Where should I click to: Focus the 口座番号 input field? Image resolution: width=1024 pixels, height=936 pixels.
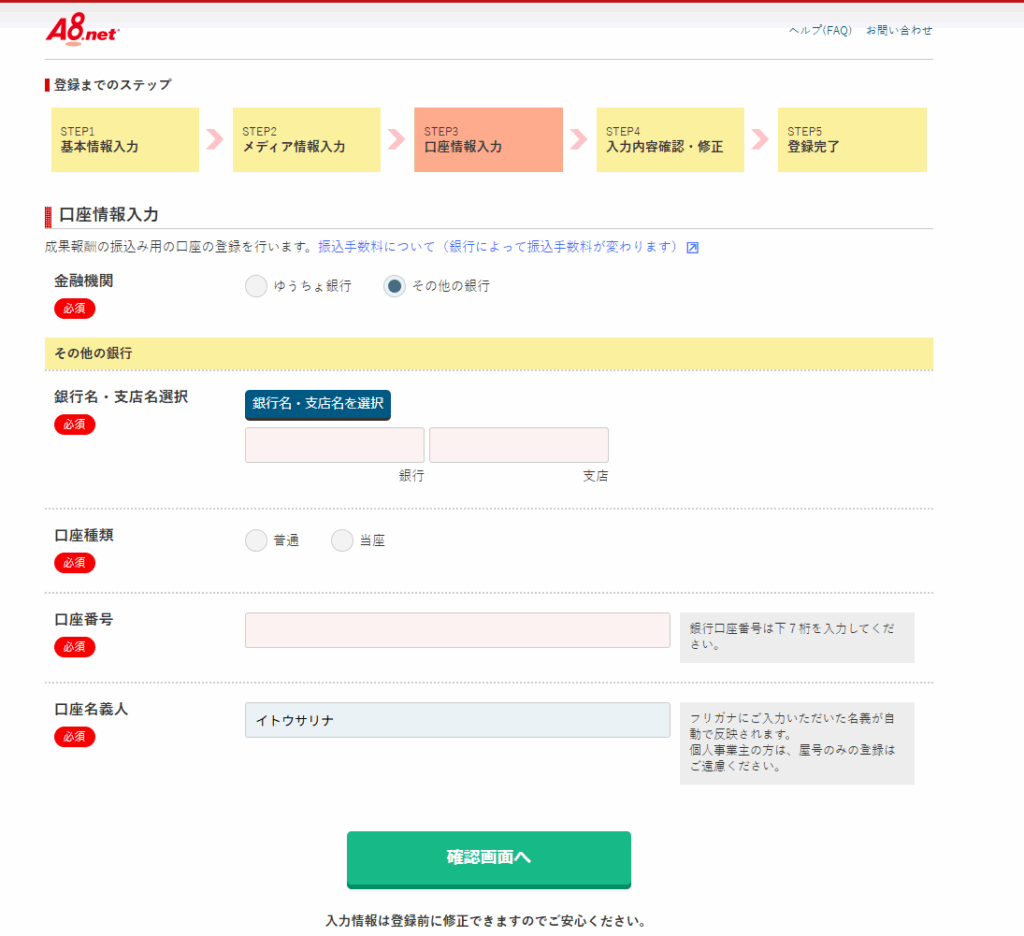[457, 630]
